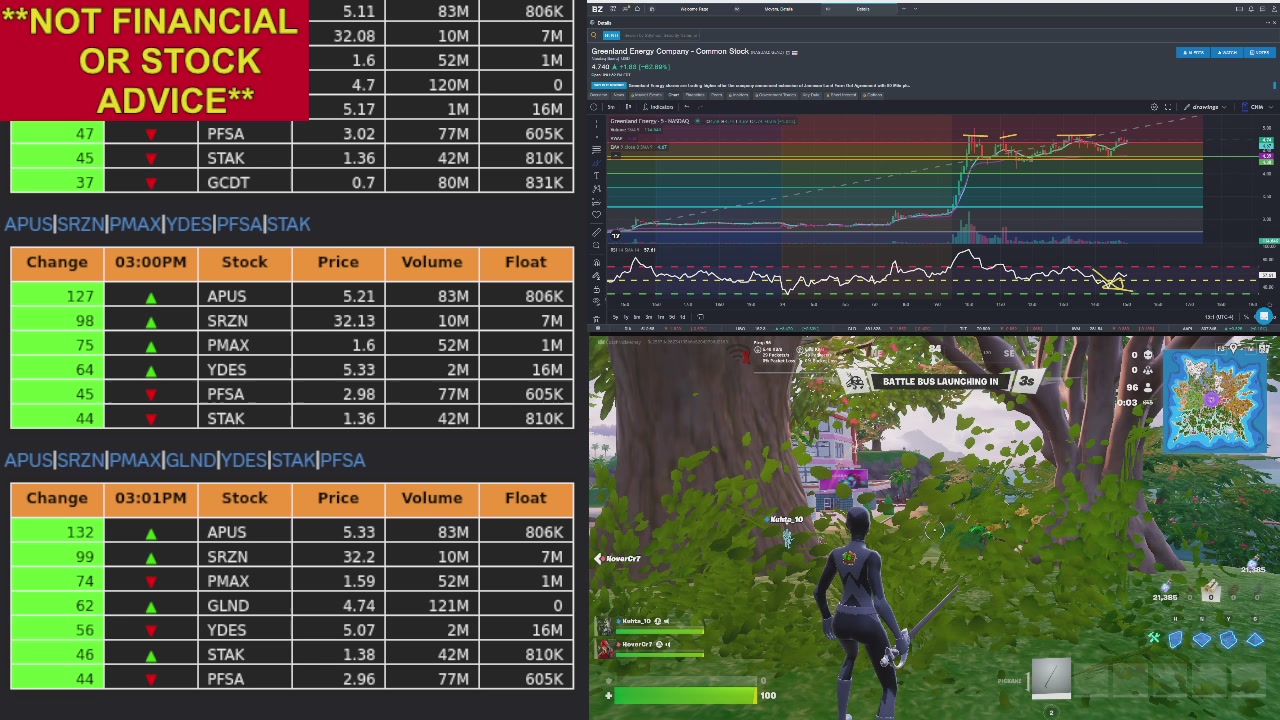Open the 5m interval selector
This screenshot has height=720, width=1280.
(x=613, y=107)
